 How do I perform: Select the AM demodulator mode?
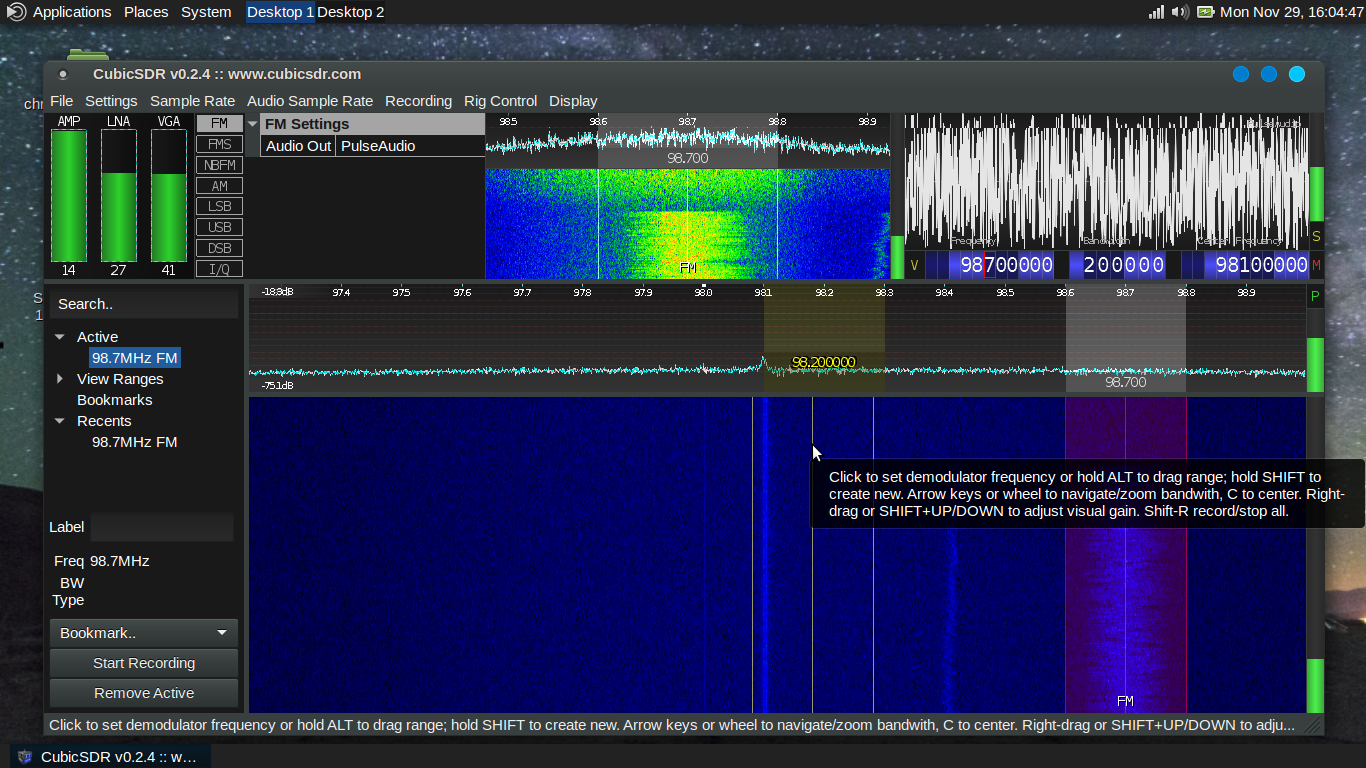click(x=219, y=185)
